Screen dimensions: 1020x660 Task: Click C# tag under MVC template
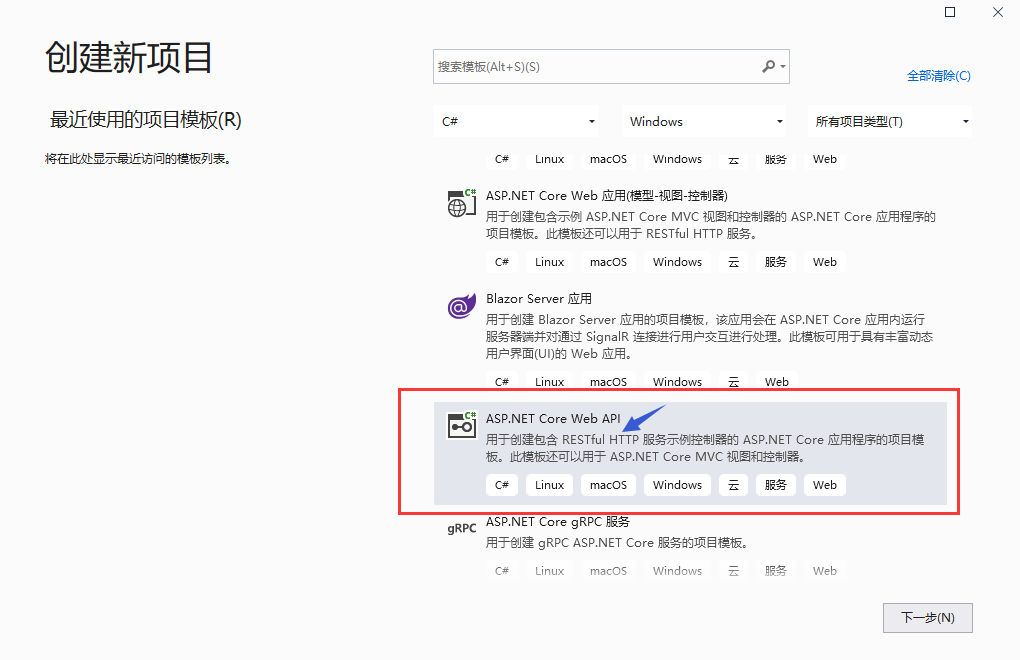click(x=502, y=262)
